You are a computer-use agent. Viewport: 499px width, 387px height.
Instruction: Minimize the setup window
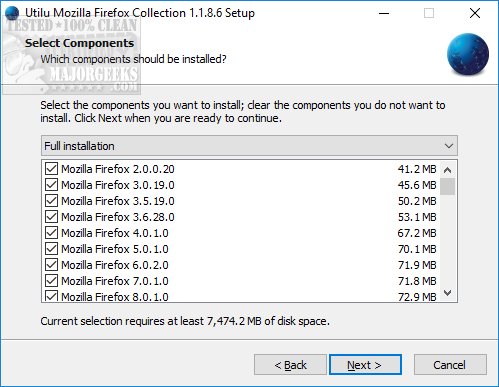pyautogui.click(x=384, y=13)
